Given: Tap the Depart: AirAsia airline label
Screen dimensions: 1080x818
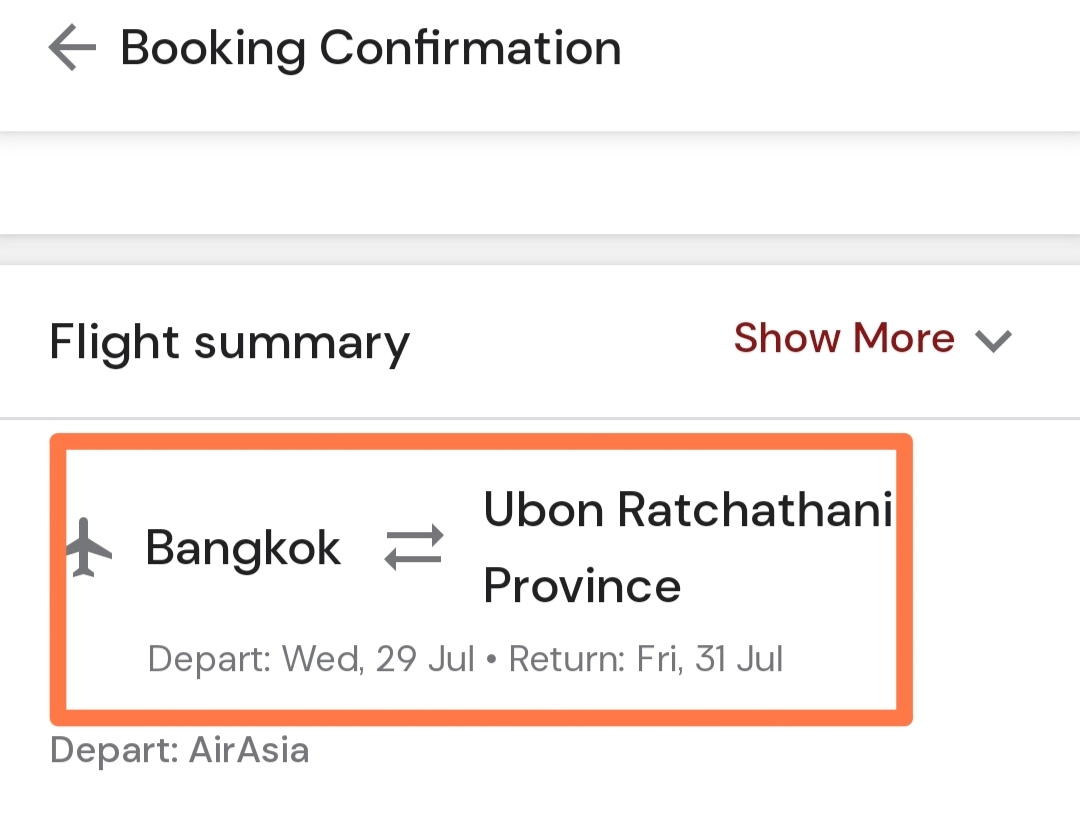Looking at the screenshot, I should [180, 750].
